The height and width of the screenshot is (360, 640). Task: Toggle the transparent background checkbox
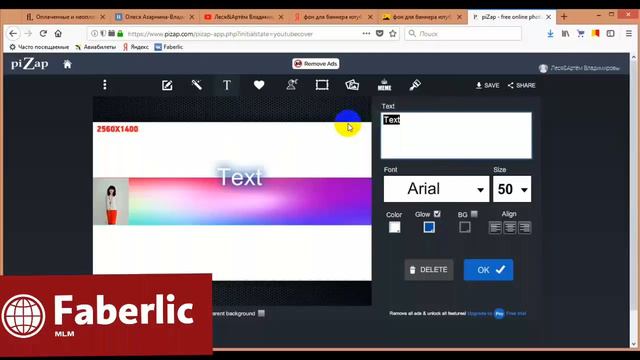click(261, 313)
